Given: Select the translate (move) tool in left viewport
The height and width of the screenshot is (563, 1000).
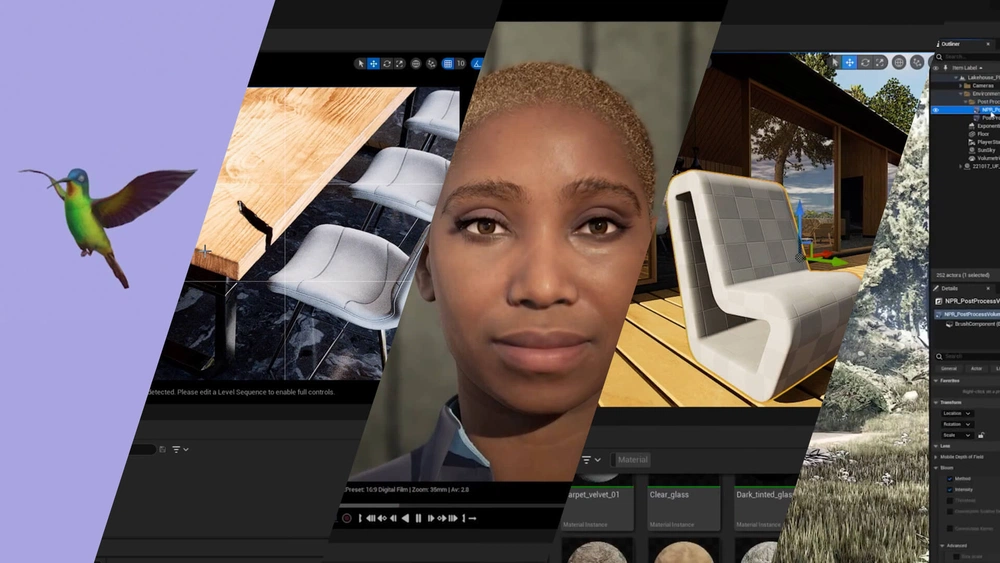Looking at the screenshot, I should click(374, 63).
